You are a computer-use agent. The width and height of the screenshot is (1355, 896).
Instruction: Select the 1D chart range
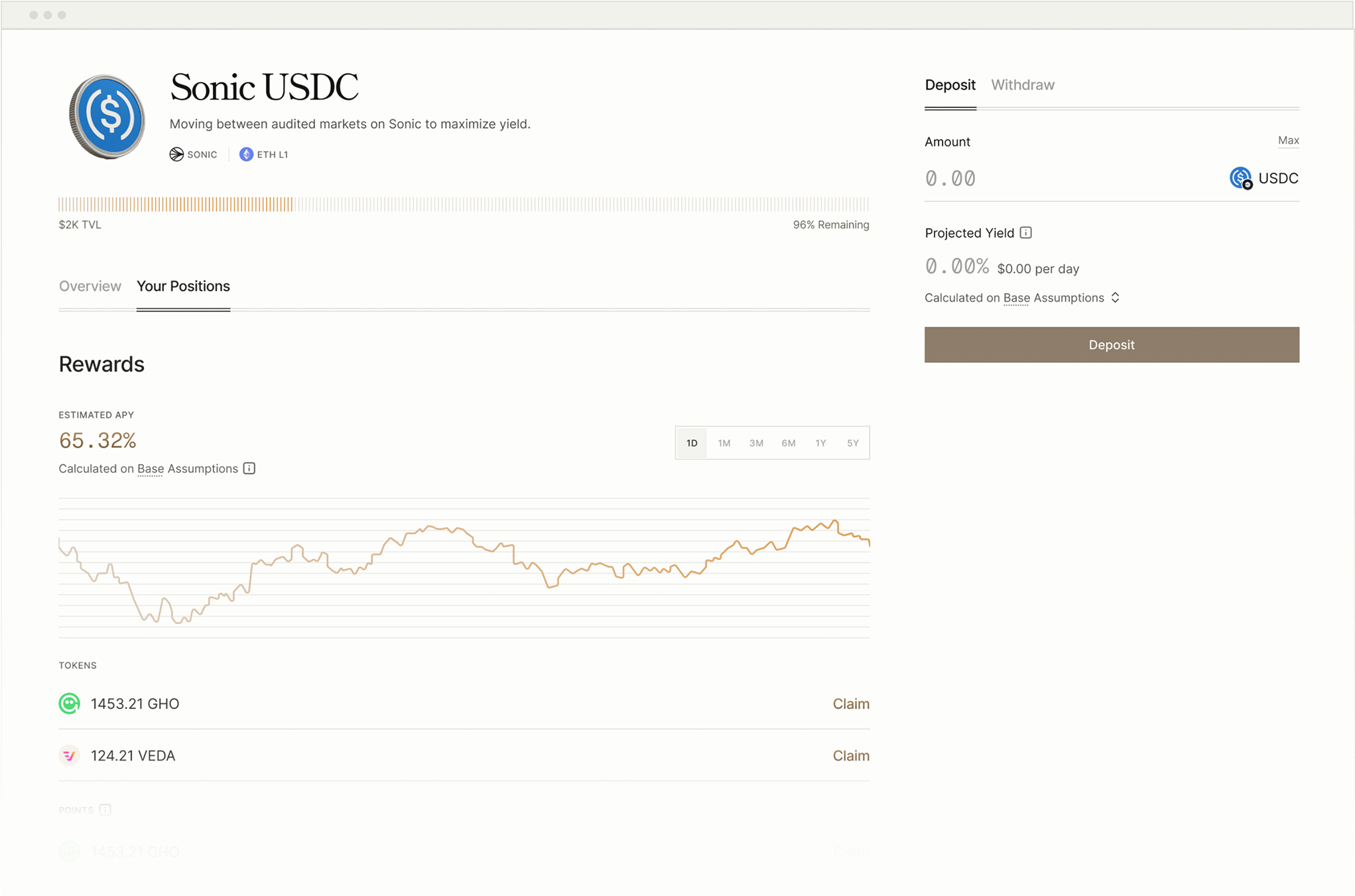[692, 443]
